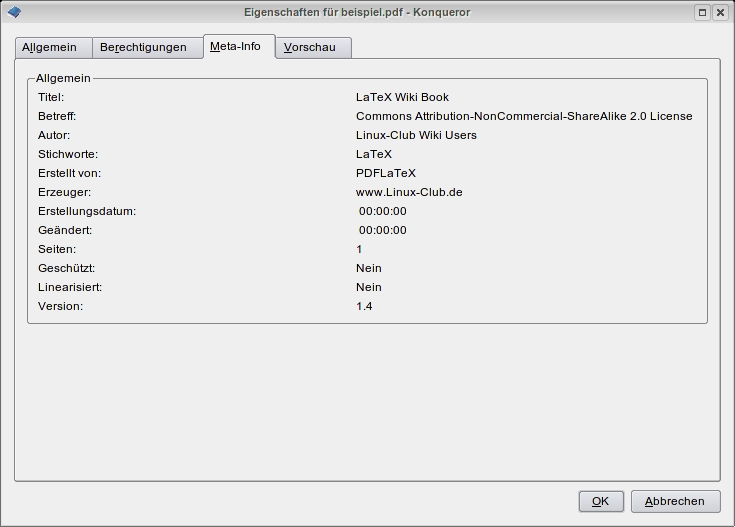Screen dimensions: 735x527
Task: Click the Linearisiert: label
Action: (x=70, y=287)
